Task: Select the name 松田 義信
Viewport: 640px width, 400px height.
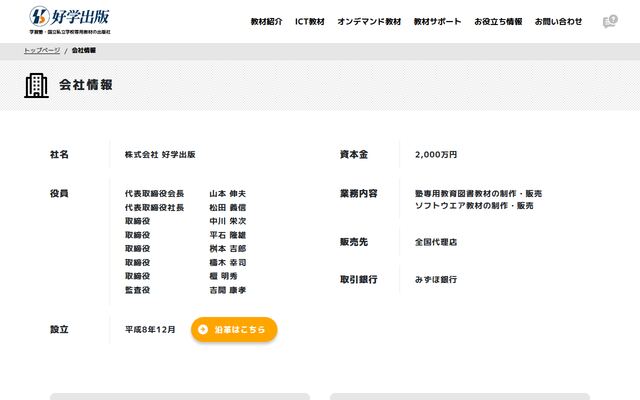Action: pos(228,207)
